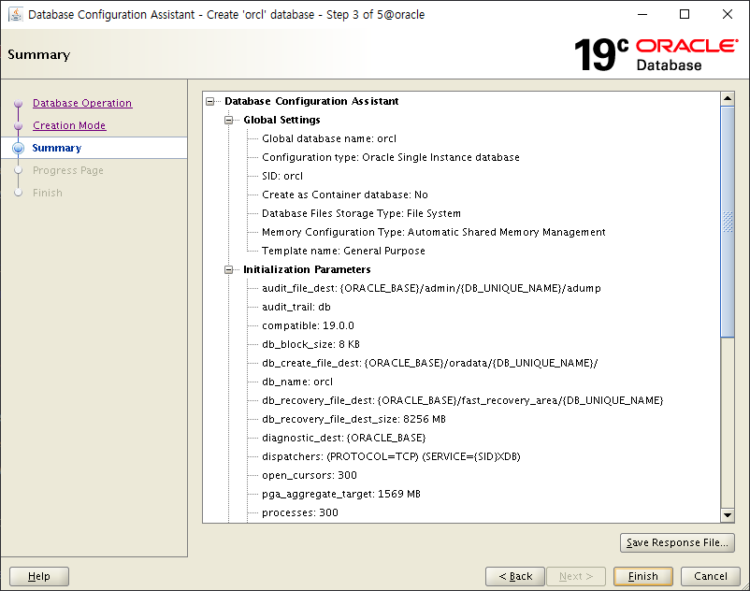Collapse the Global Settings tree node

pyautogui.click(x=229, y=120)
